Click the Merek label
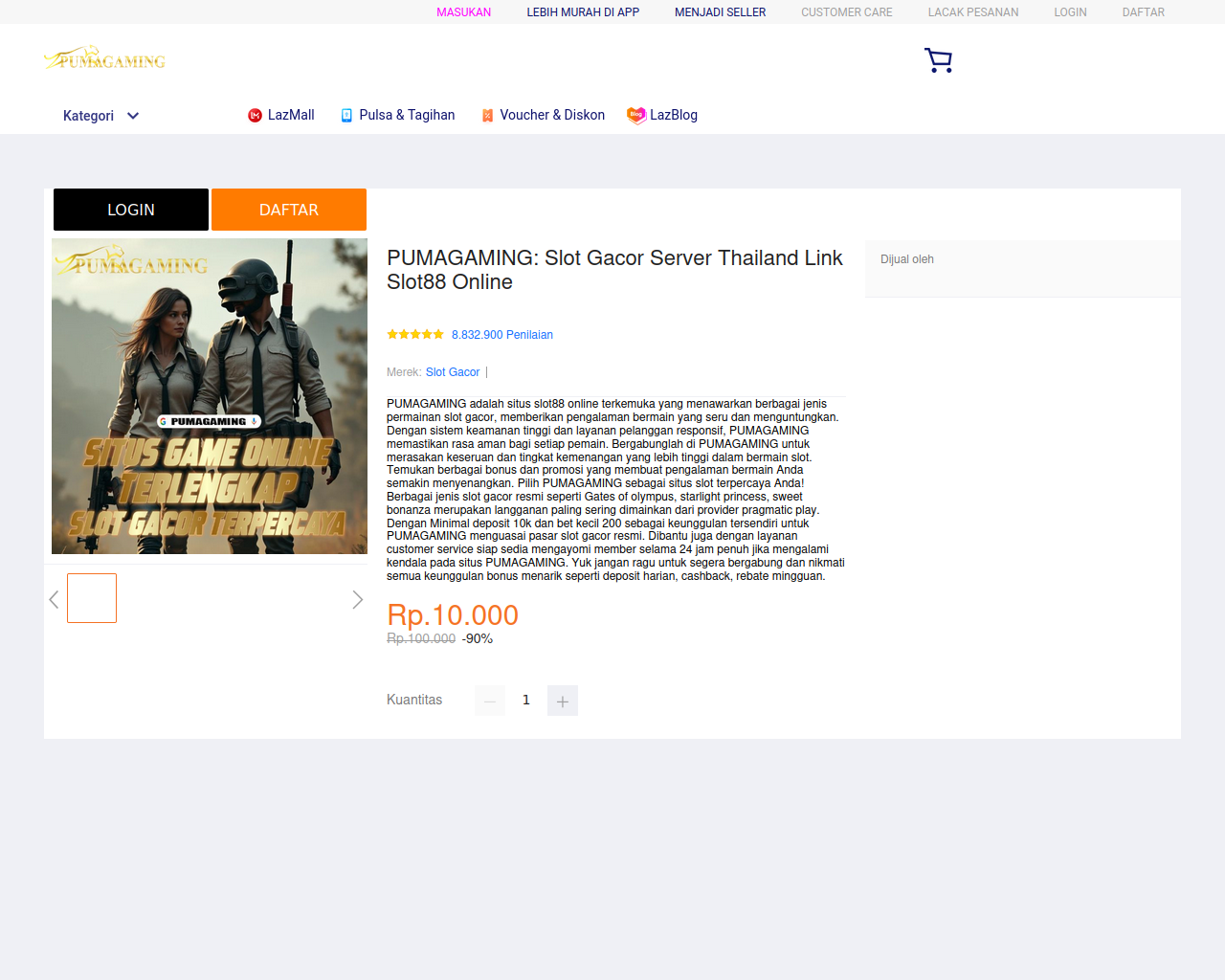The height and width of the screenshot is (980, 1225). tap(404, 372)
